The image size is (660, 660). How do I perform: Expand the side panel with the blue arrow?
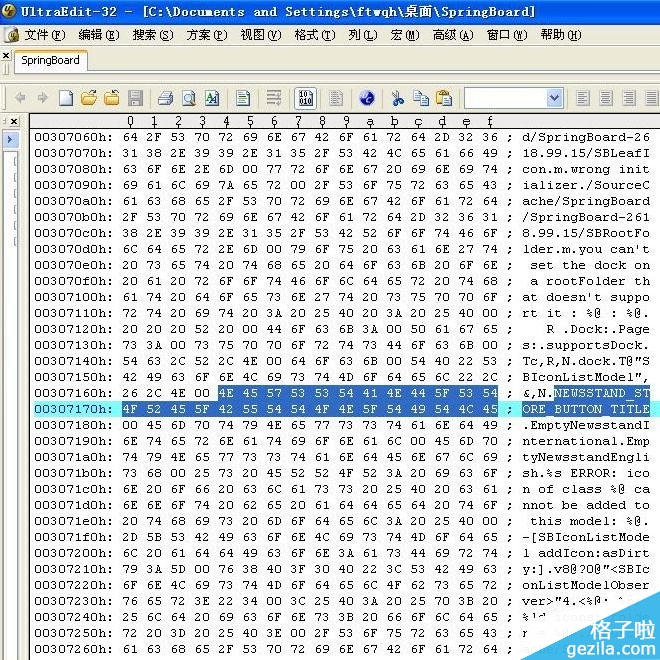coord(10,139)
